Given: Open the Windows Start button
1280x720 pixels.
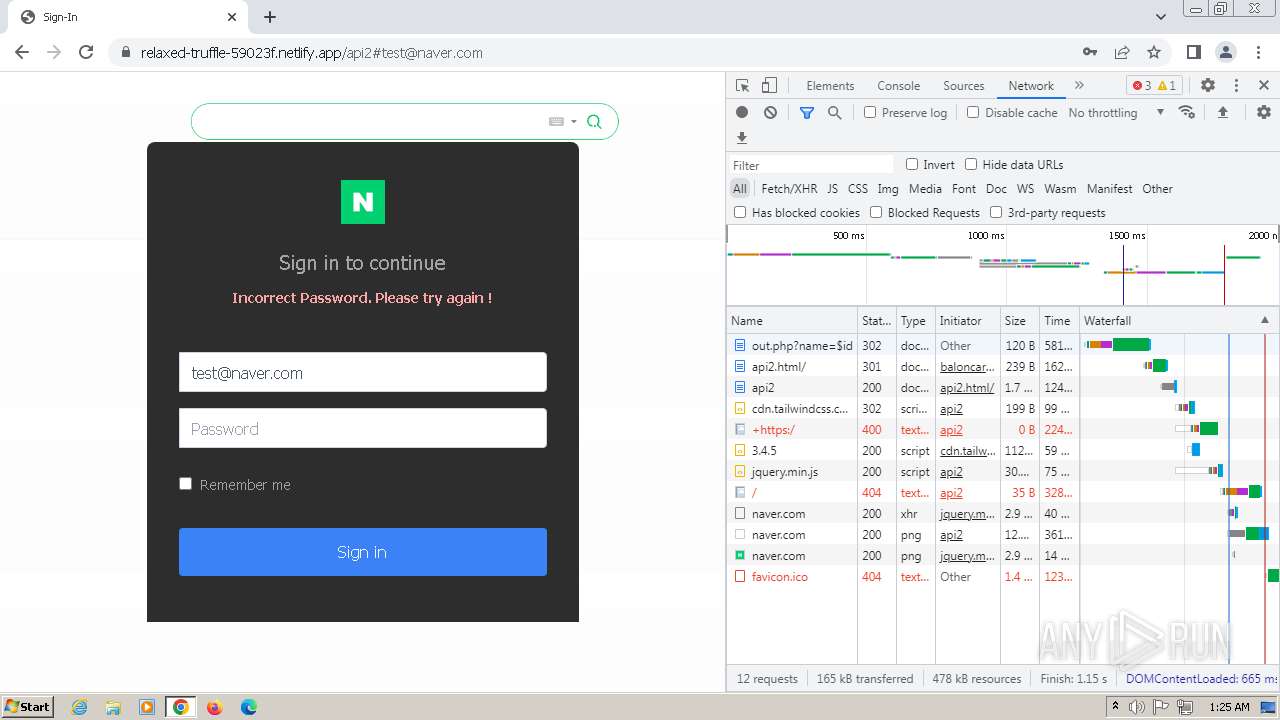Looking at the screenshot, I should (x=27, y=706).
